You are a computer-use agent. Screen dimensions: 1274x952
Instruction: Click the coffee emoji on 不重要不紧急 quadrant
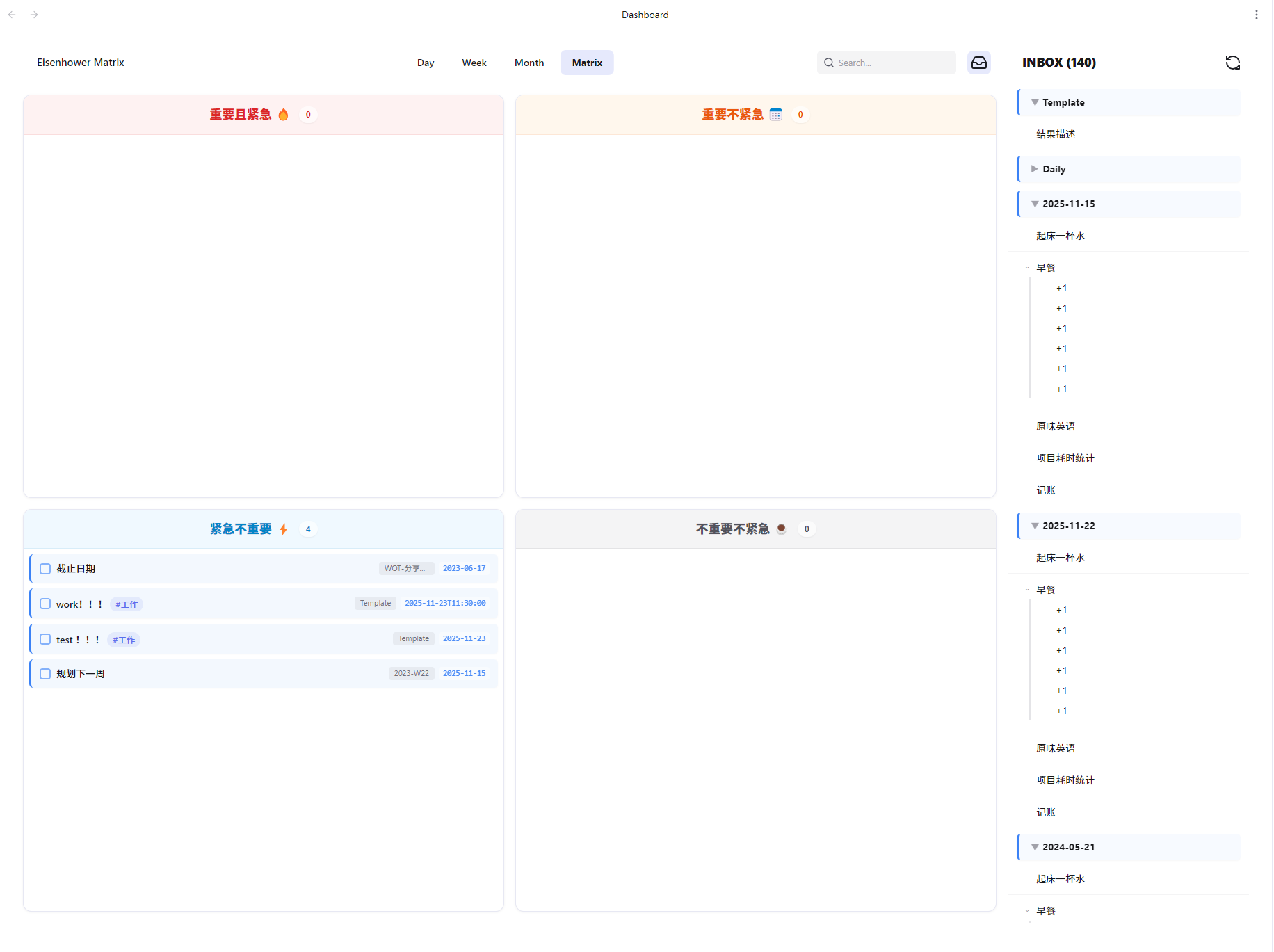pyautogui.click(x=781, y=529)
